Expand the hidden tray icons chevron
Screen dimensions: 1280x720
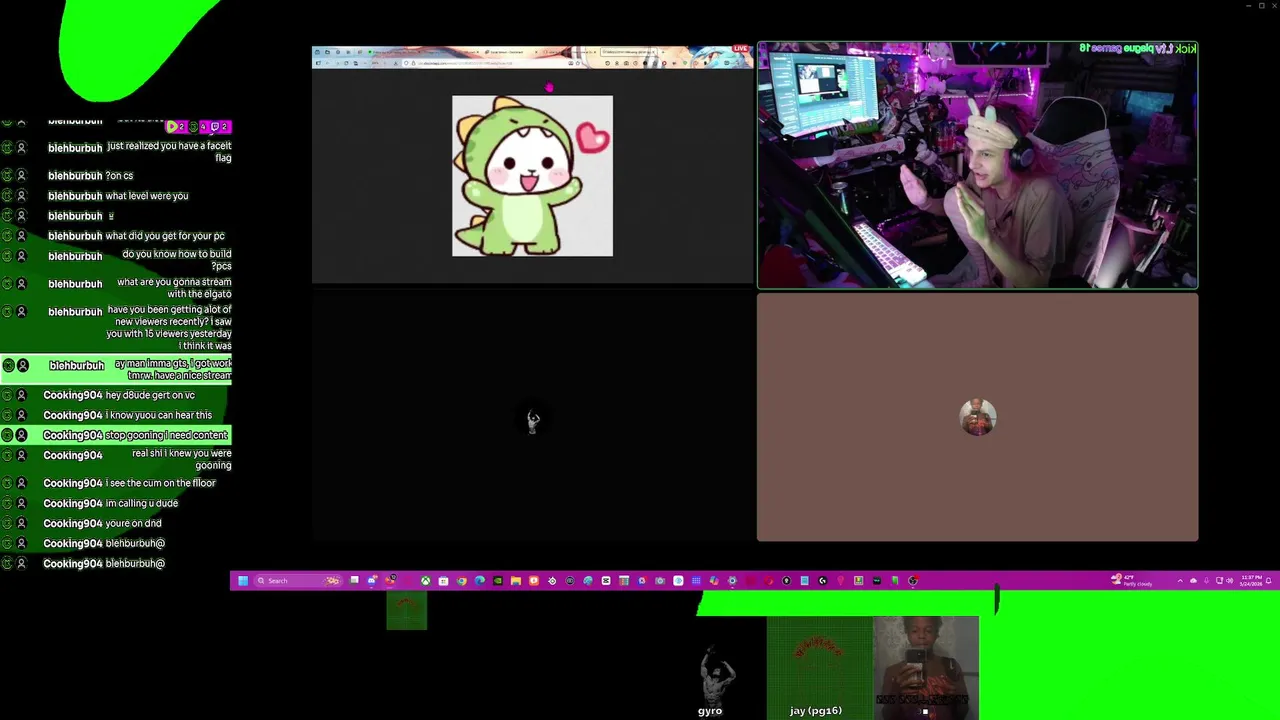click(x=1180, y=580)
